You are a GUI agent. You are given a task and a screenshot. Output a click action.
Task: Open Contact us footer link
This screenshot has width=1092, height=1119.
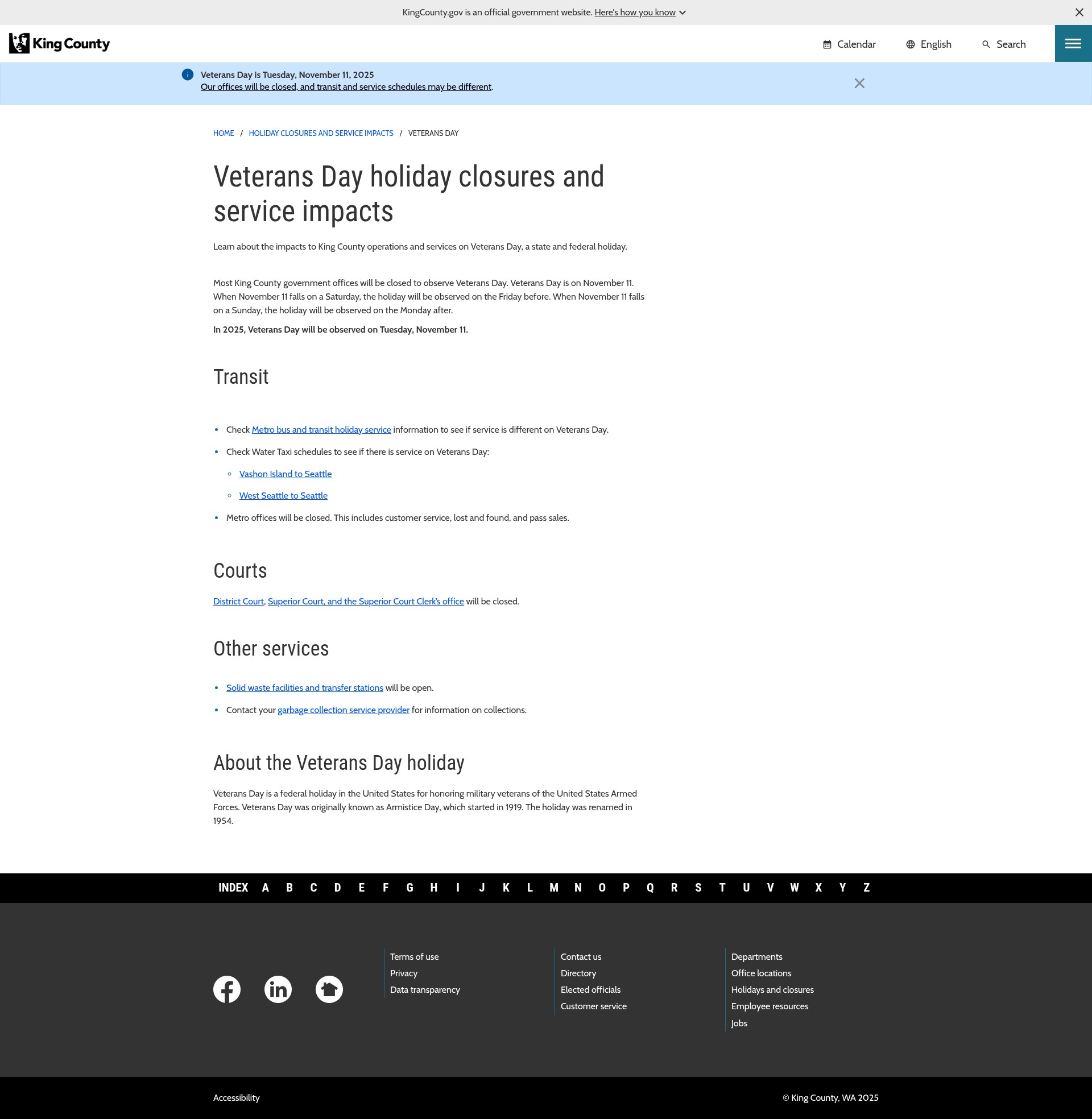coord(581,957)
